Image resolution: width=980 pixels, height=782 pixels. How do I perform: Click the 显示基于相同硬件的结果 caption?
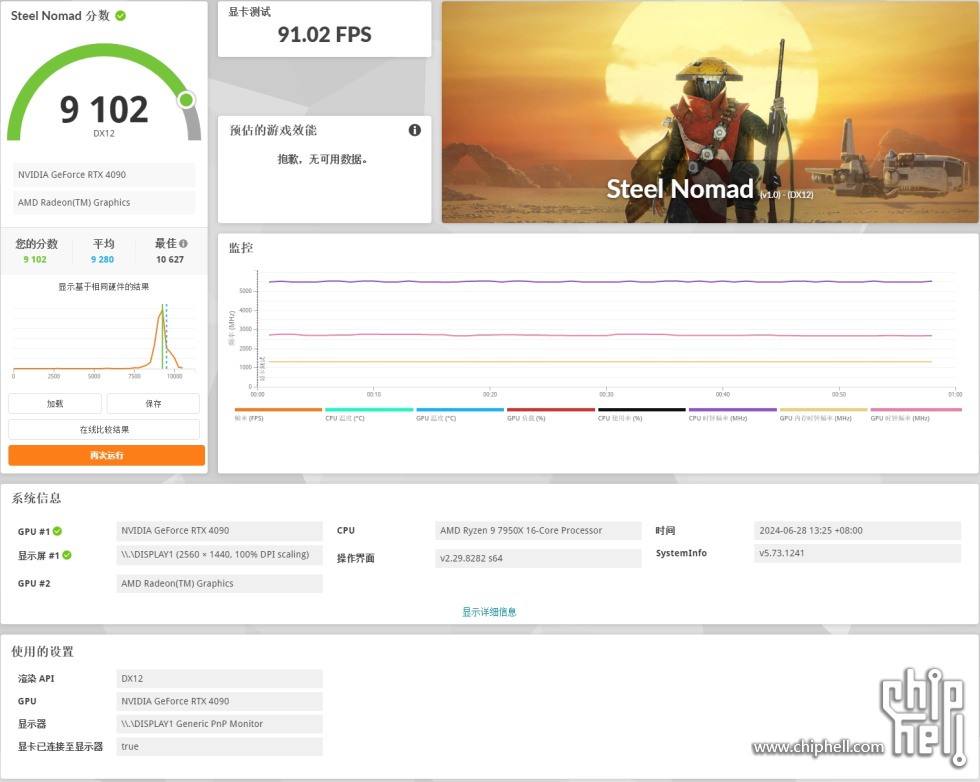point(104,287)
